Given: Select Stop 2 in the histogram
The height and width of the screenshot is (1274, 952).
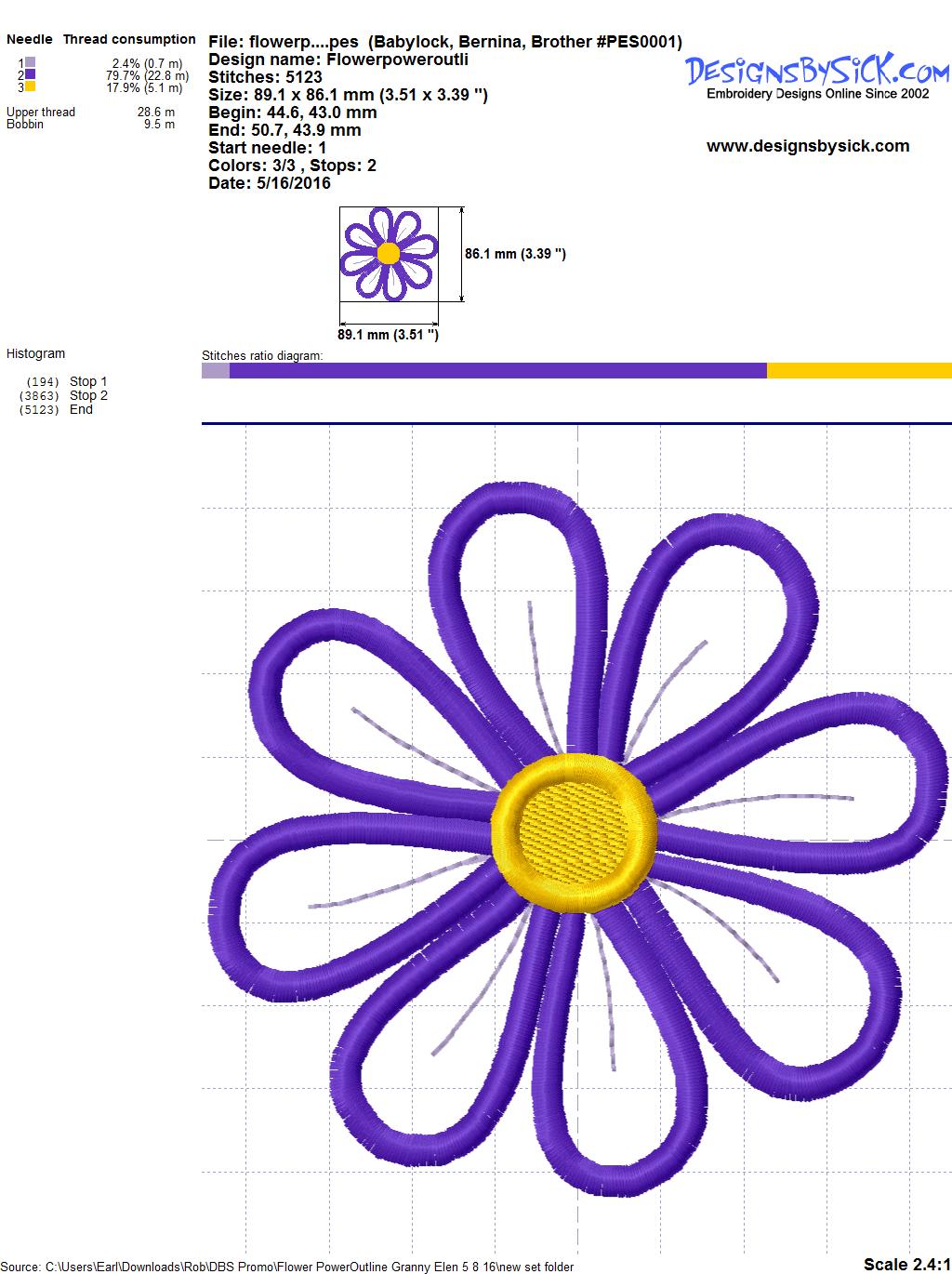Looking at the screenshot, I should point(87,395).
